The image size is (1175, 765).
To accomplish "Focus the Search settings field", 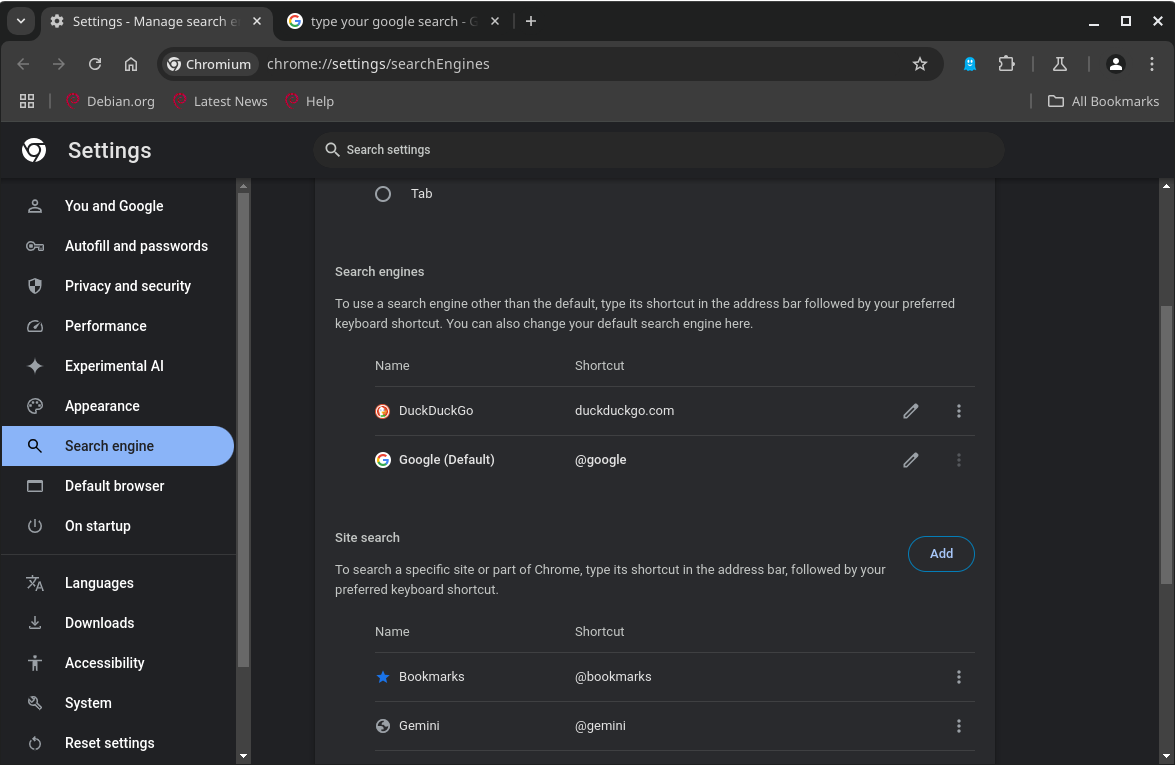I will 659,150.
